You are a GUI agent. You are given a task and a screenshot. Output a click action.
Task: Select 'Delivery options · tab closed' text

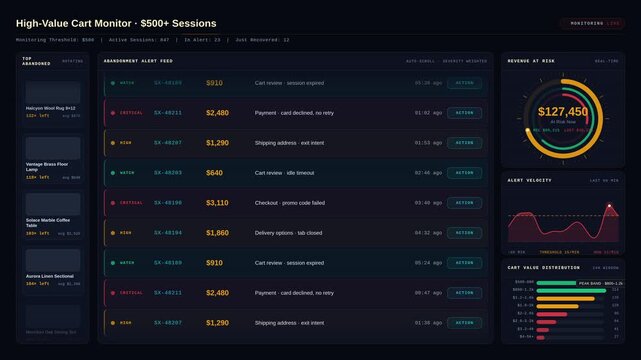point(289,233)
